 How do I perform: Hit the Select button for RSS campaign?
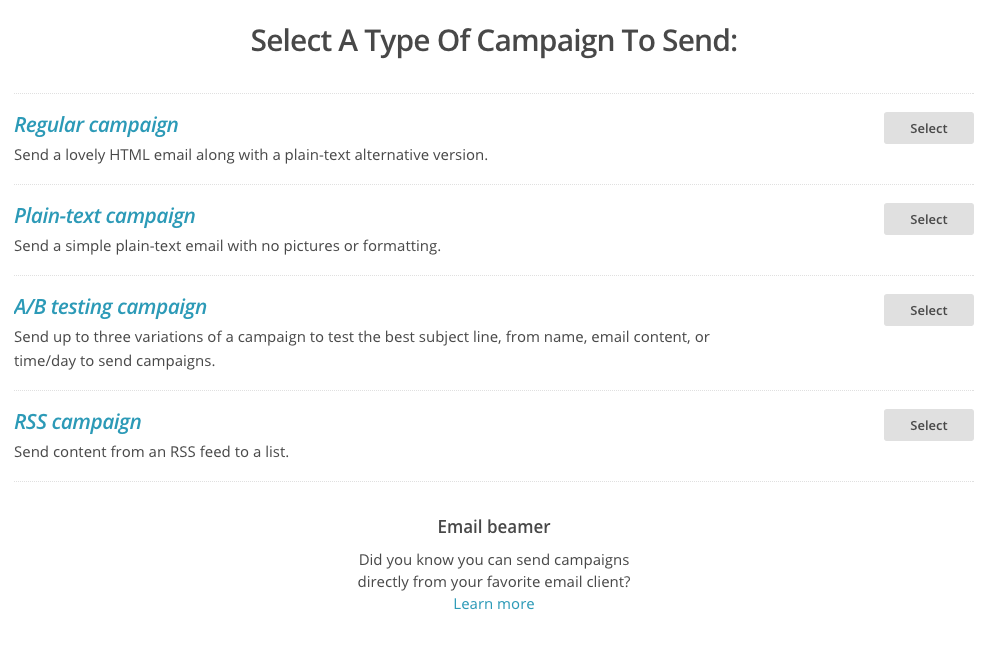(928, 425)
